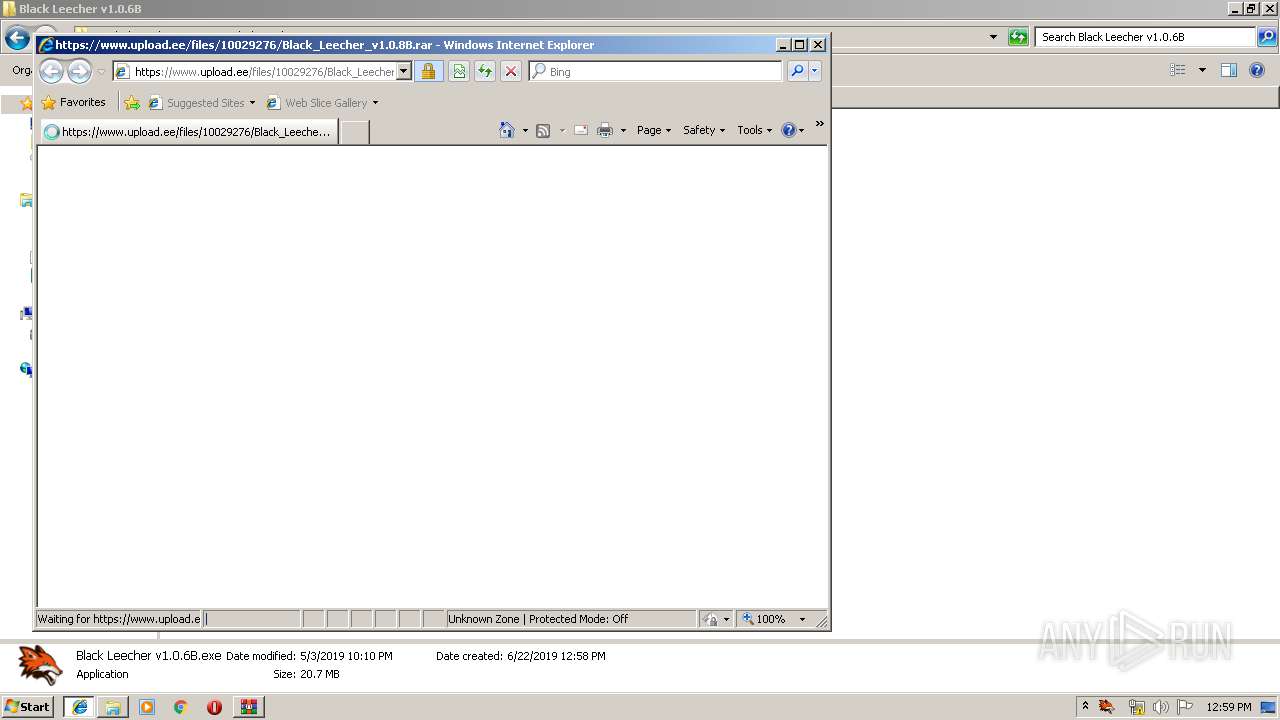The height and width of the screenshot is (720, 1280).
Task: Stop page loading with red X
Action: (510, 71)
